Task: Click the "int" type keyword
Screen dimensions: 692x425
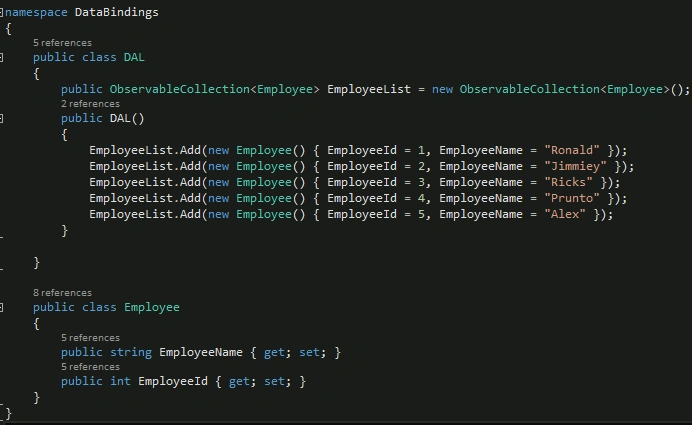Action: [x=120, y=381]
